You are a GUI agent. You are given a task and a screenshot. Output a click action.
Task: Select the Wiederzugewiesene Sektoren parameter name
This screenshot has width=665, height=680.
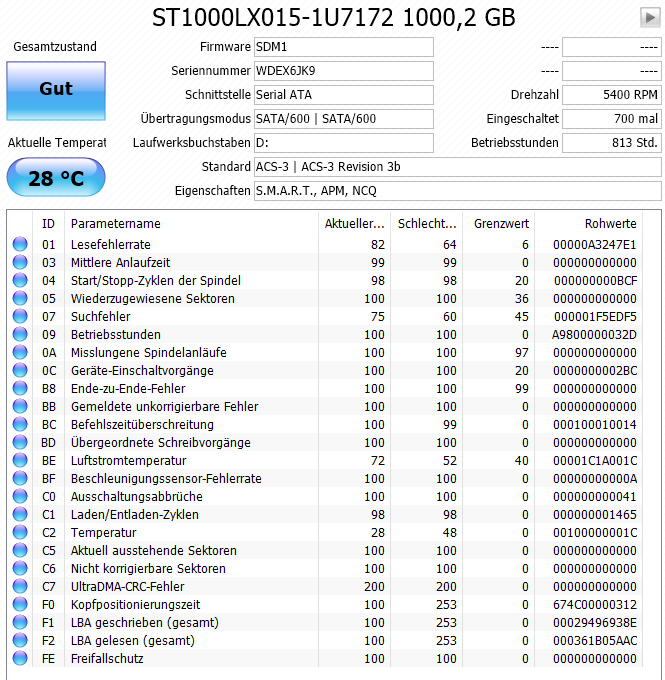153,299
